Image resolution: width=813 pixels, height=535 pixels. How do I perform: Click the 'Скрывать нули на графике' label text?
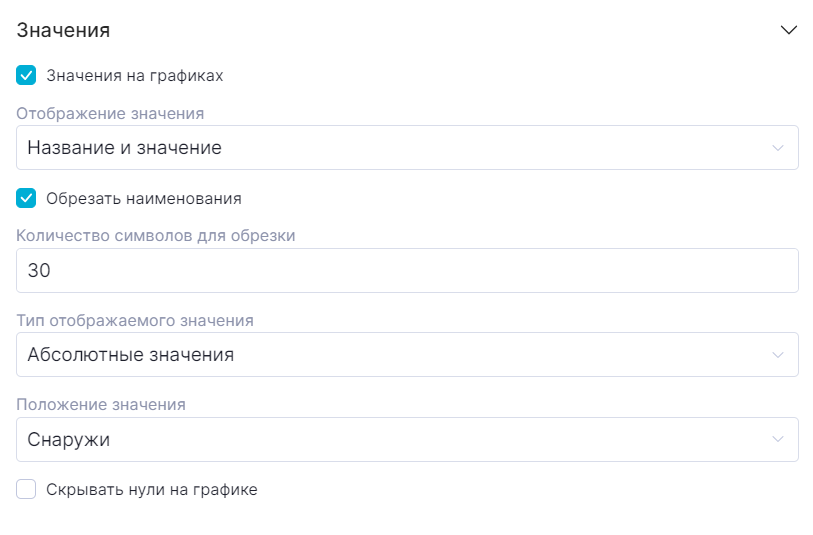[151, 489]
